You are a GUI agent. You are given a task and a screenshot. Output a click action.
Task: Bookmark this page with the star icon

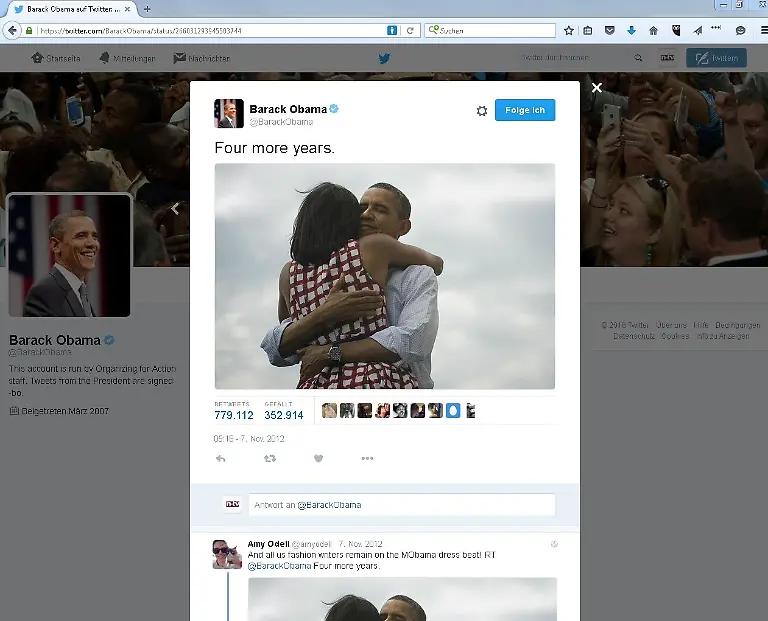tap(569, 31)
